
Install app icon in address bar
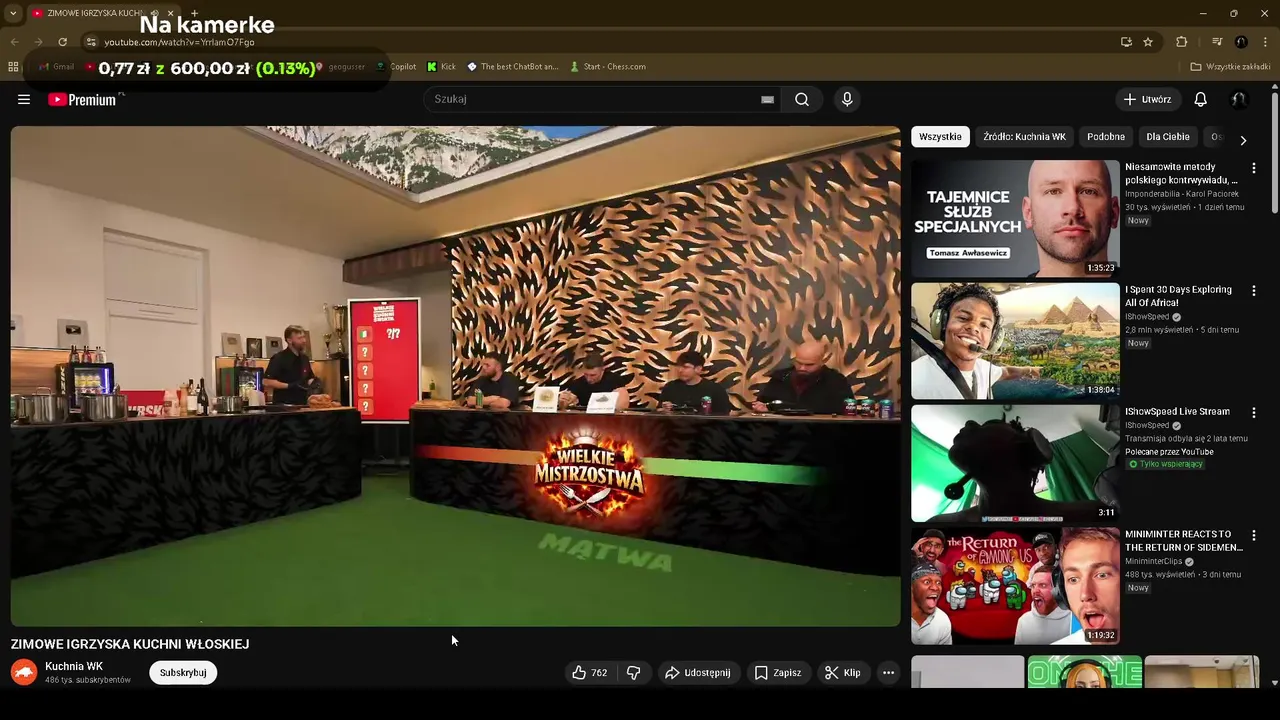pyautogui.click(x=1126, y=42)
